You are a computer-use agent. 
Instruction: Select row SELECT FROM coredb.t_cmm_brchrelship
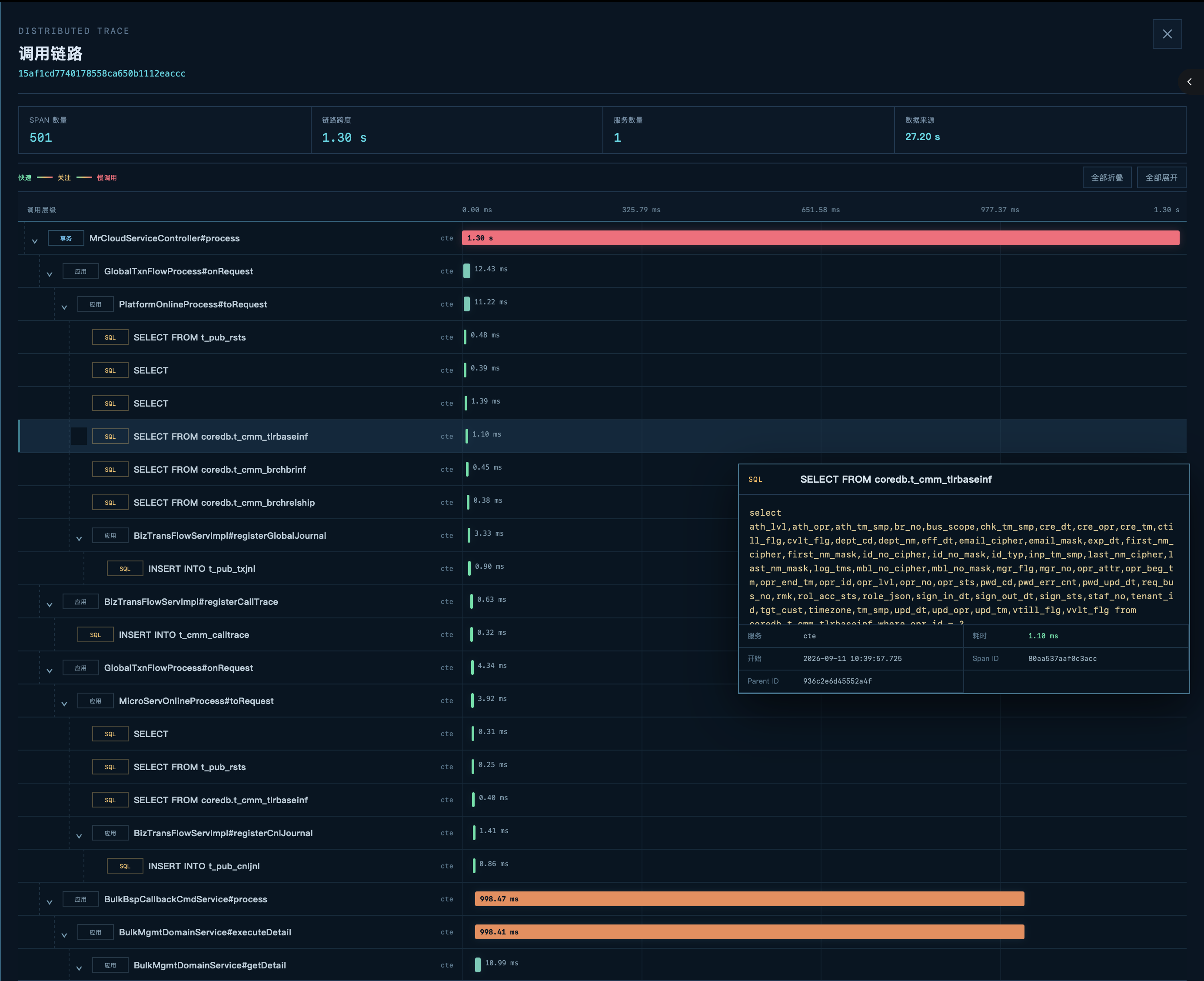tap(602, 502)
